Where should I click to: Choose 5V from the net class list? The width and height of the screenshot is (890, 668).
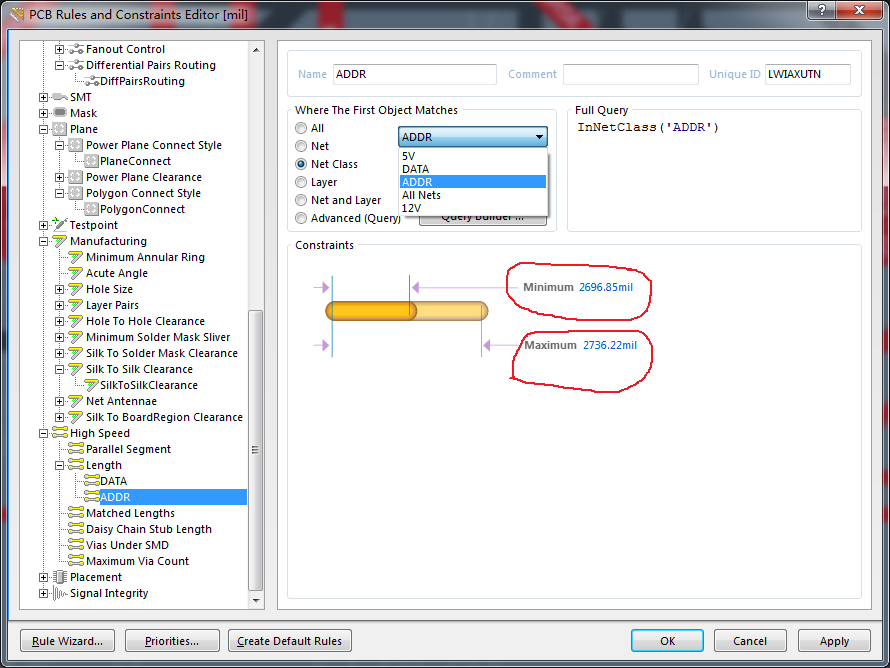473,156
